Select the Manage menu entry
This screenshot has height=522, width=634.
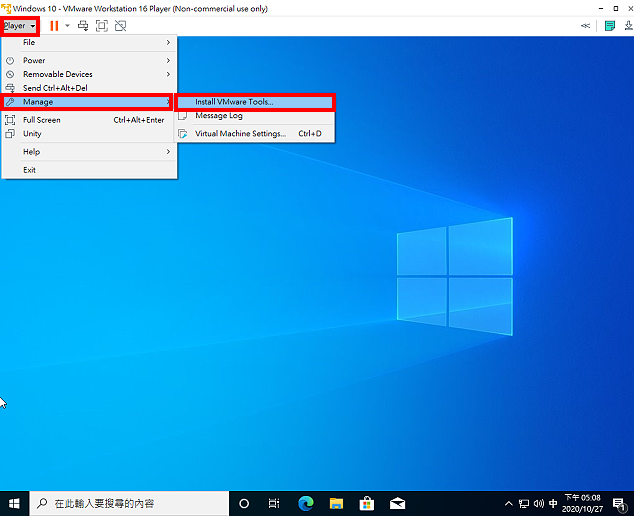pos(88,102)
